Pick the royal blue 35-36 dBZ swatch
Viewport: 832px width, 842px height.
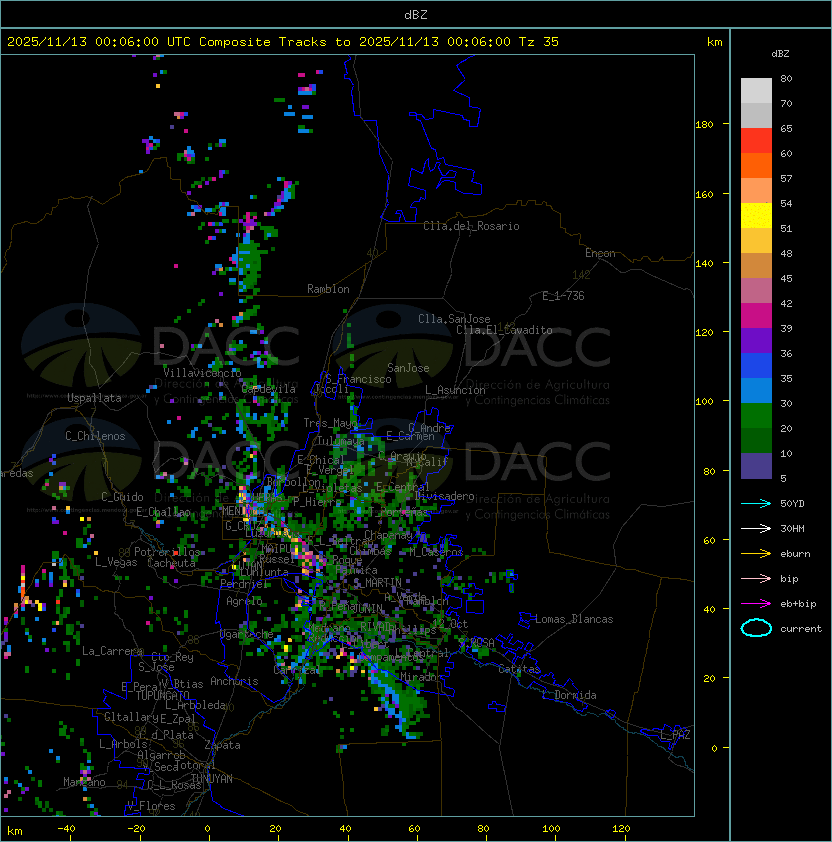point(756,365)
